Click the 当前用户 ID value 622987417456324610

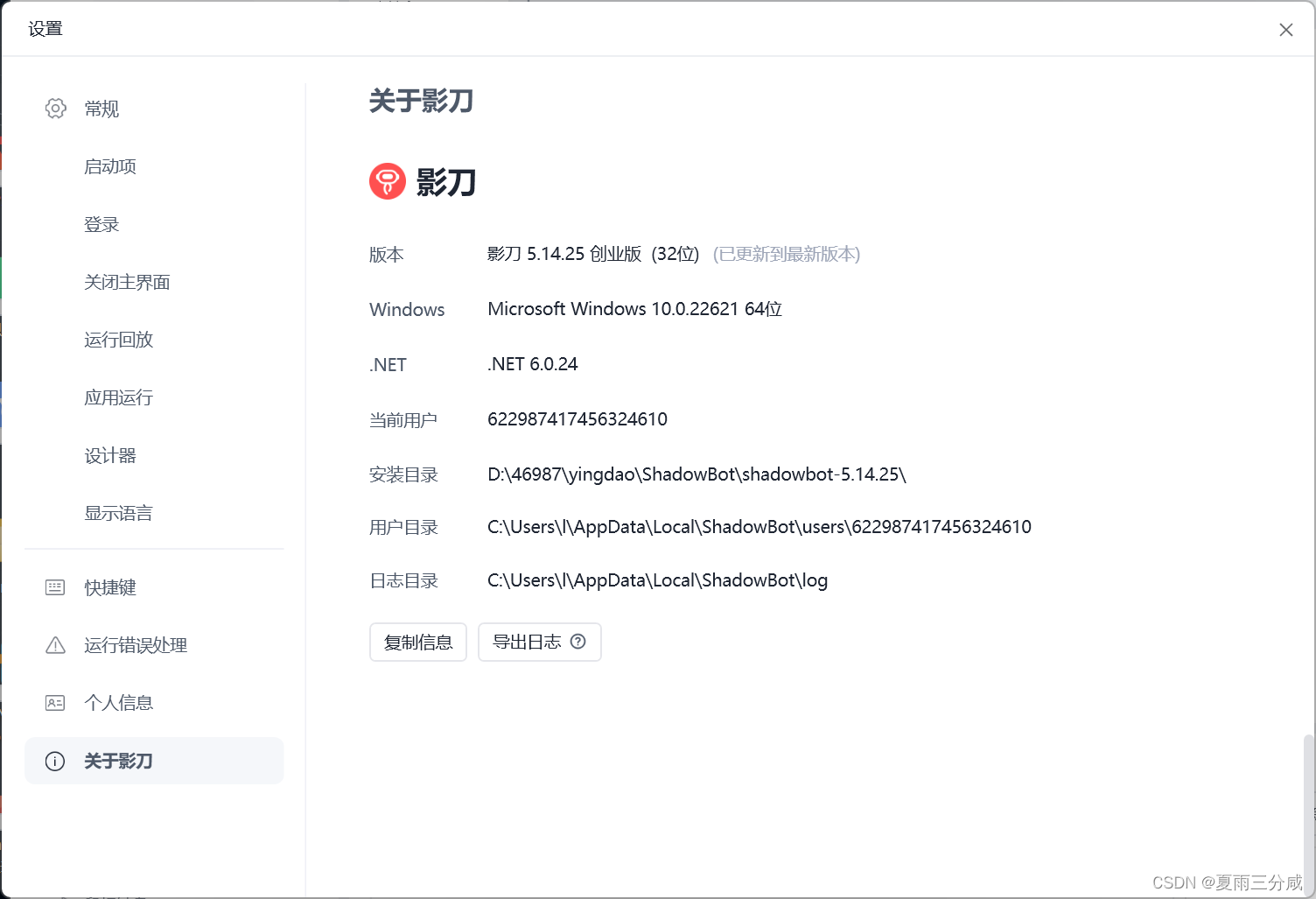tap(577, 419)
